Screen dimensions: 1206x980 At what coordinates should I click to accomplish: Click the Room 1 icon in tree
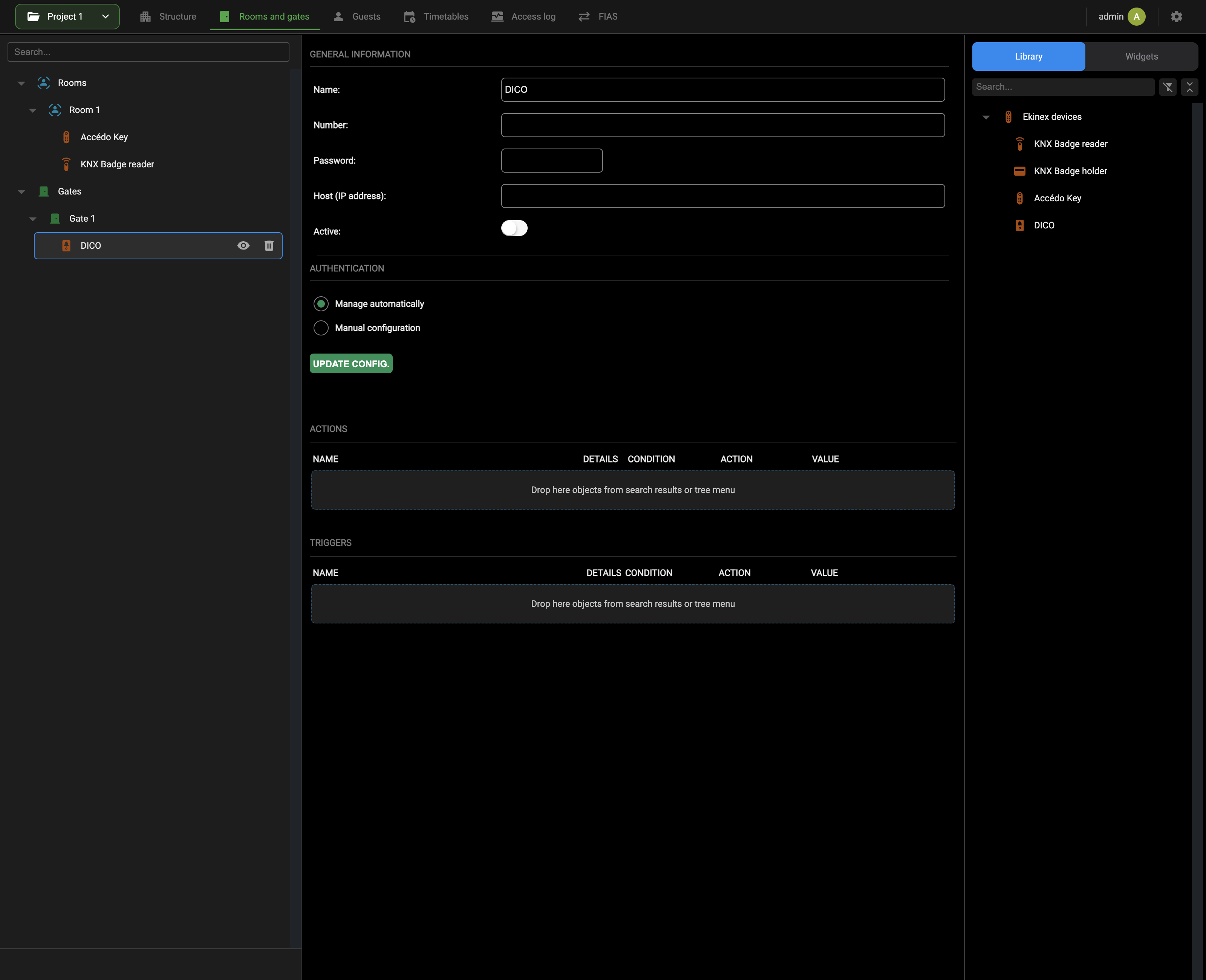click(55, 110)
